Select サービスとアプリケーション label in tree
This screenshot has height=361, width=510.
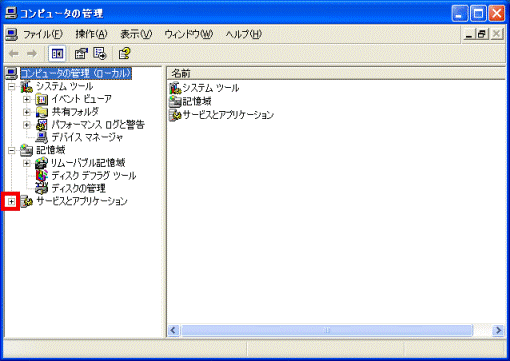[82, 201]
